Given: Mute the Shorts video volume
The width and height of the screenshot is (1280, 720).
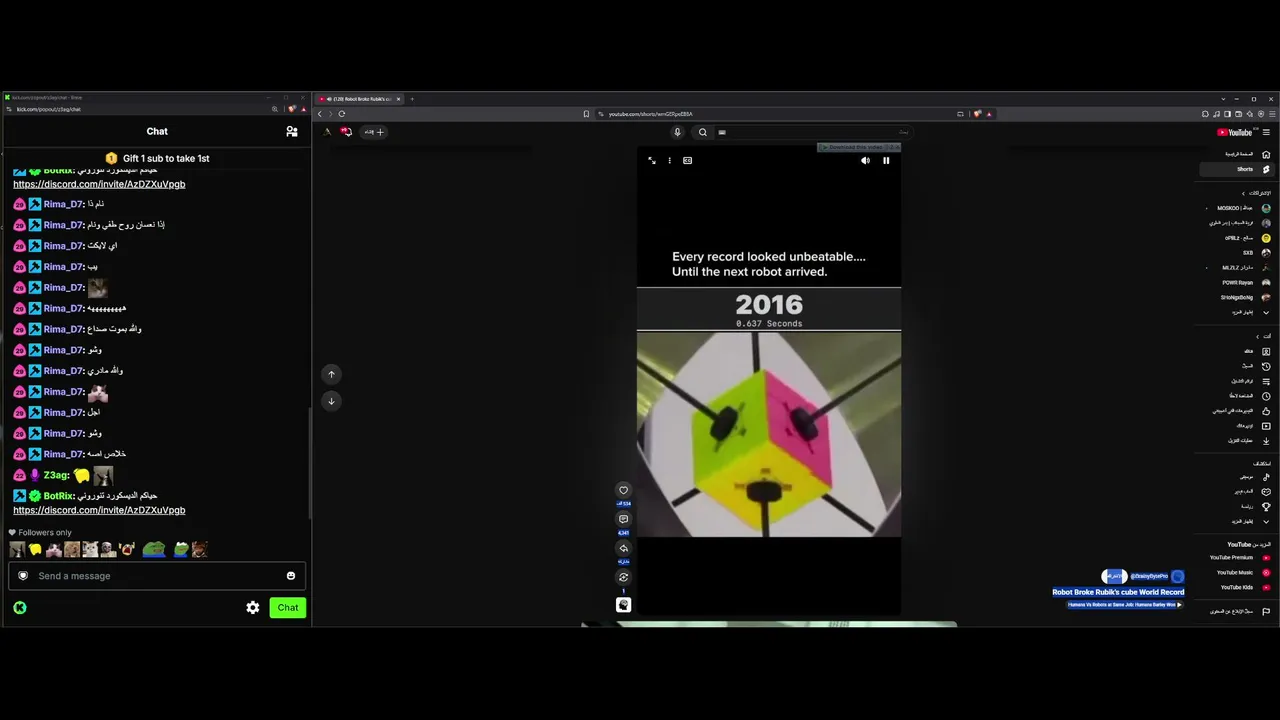Looking at the screenshot, I should pos(865,160).
